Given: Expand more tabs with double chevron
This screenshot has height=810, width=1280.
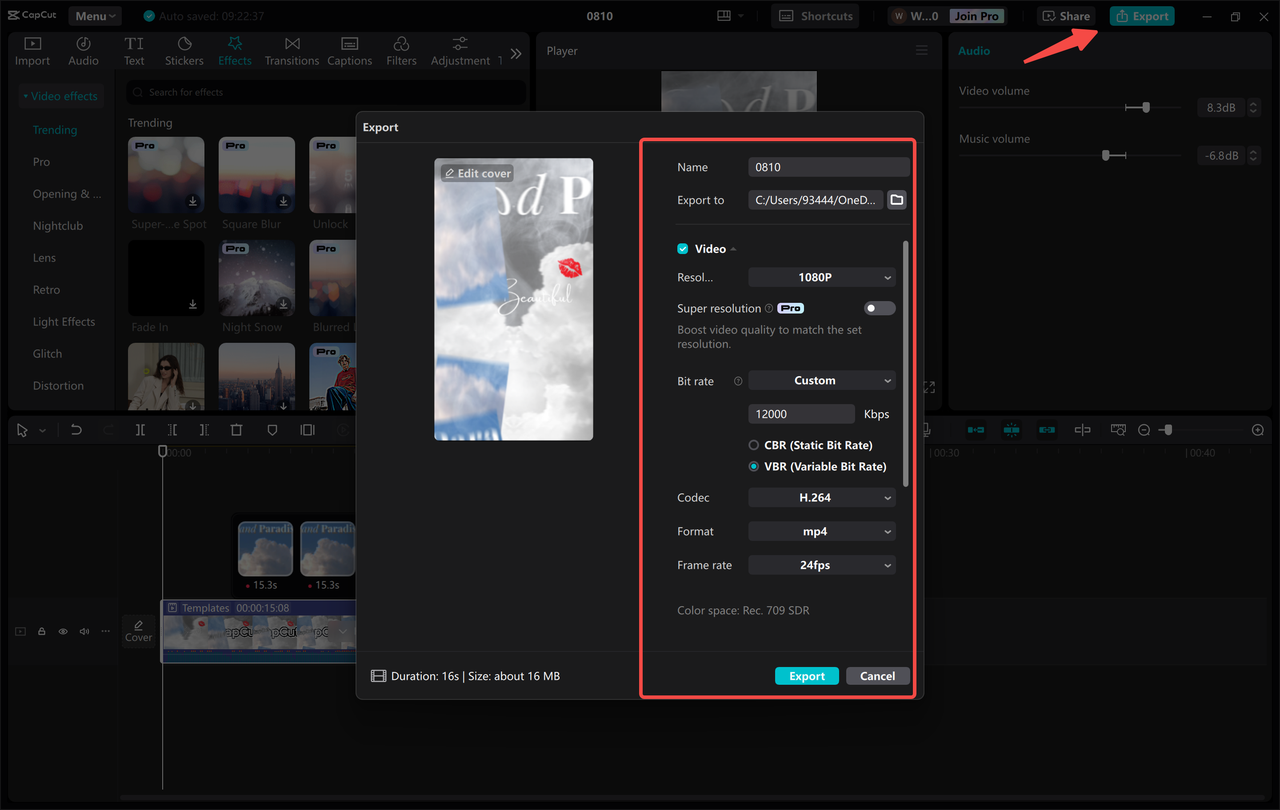Looking at the screenshot, I should 516,53.
